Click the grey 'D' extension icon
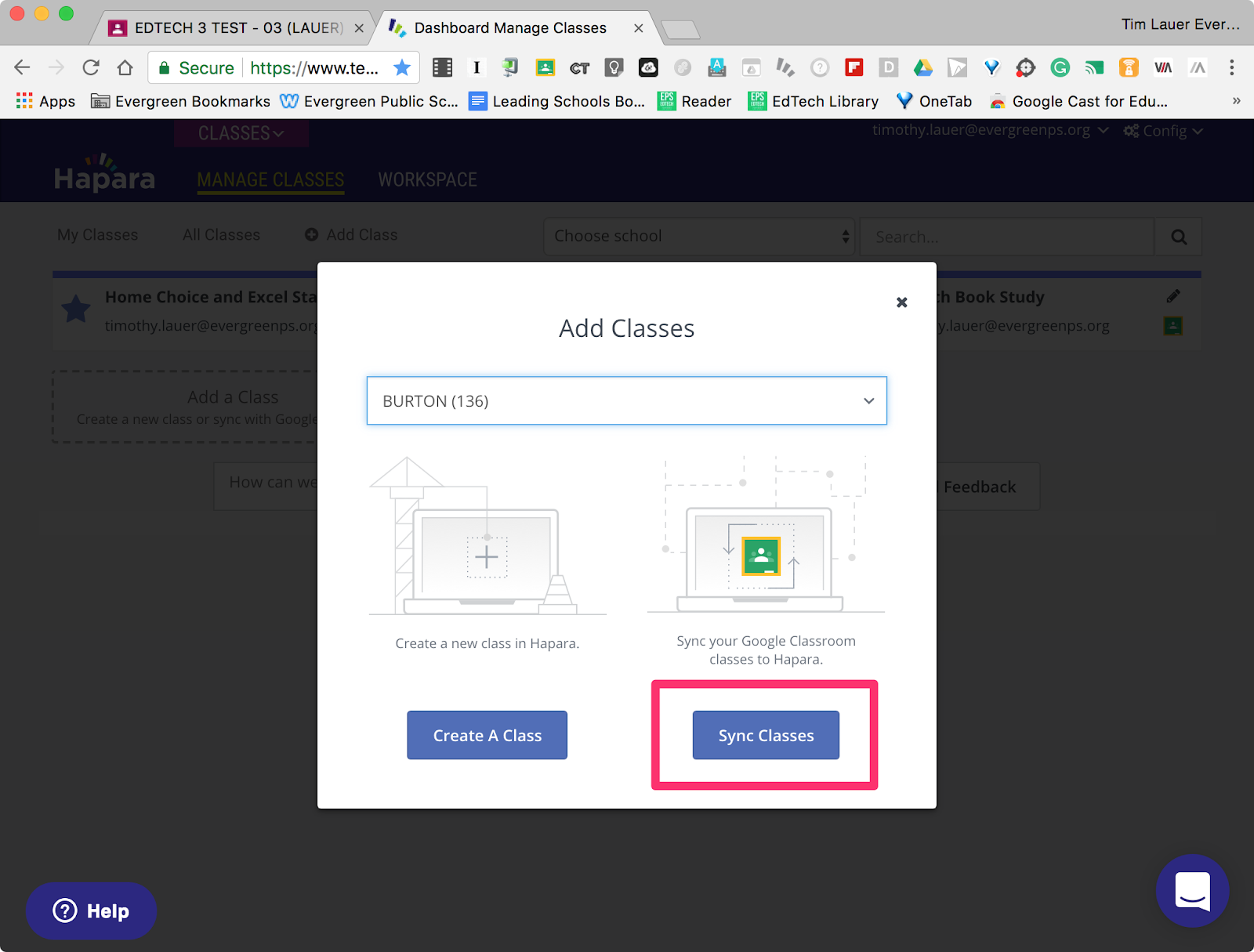Screen dimensions: 1254x952 889,67
